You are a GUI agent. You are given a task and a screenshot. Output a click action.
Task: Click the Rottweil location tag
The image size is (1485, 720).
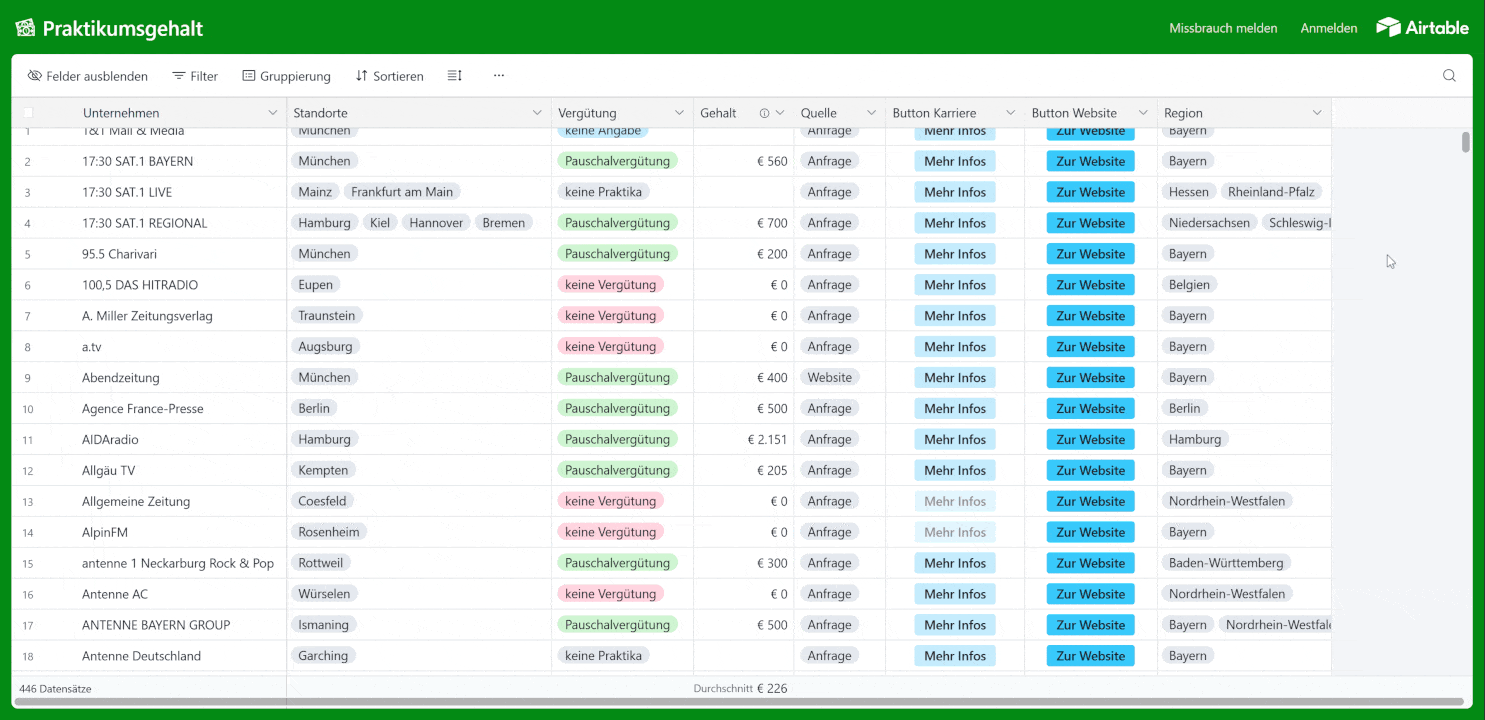pyautogui.click(x=320, y=563)
